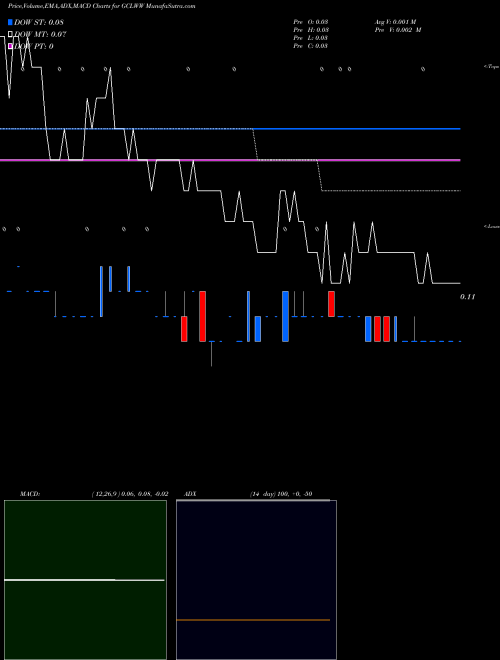
Task: Select the 'DOW PT: 0' legend text
Action: 34,46
